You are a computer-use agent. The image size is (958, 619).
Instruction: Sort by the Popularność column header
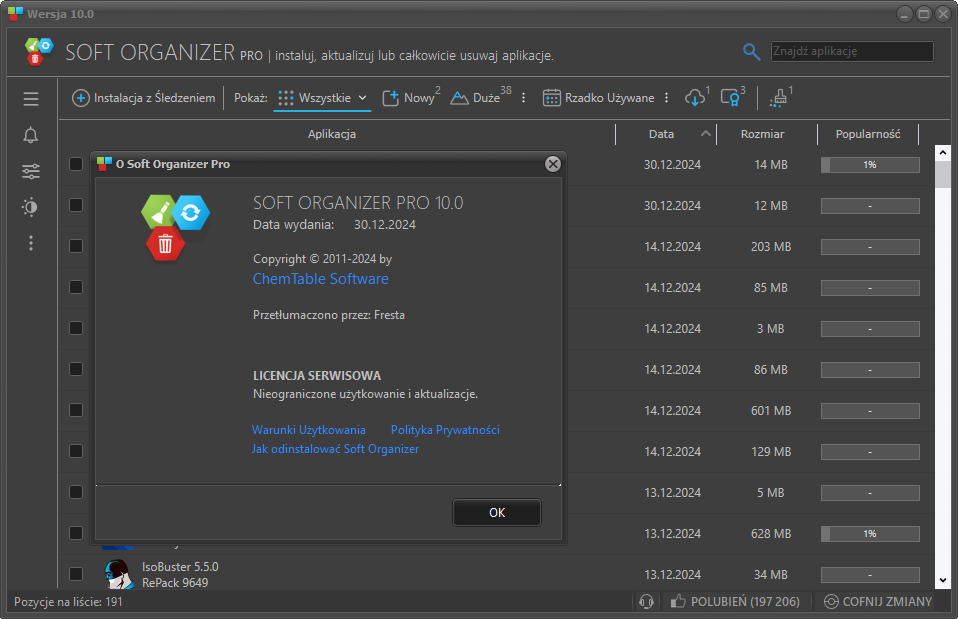[x=868, y=134]
